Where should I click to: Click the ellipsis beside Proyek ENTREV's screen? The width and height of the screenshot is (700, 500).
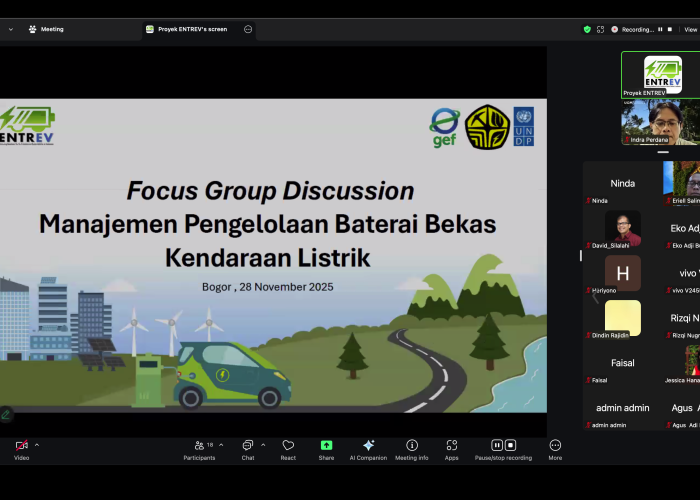click(x=248, y=29)
